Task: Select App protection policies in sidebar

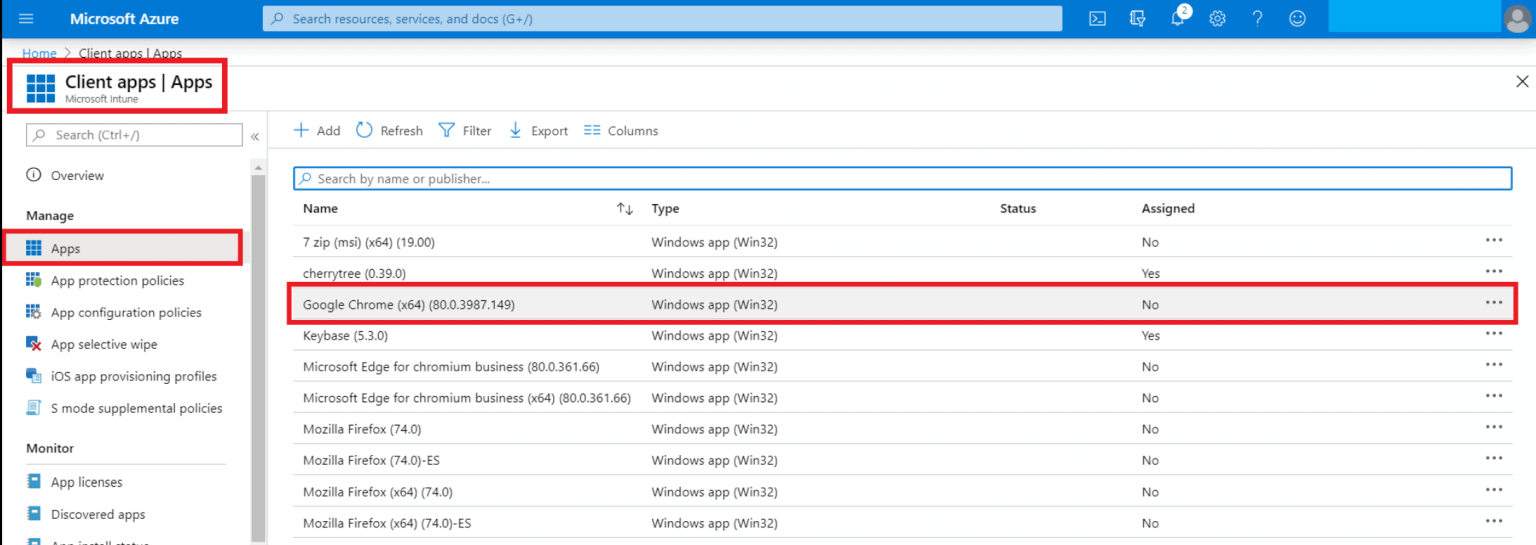Action: click(117, 281)
